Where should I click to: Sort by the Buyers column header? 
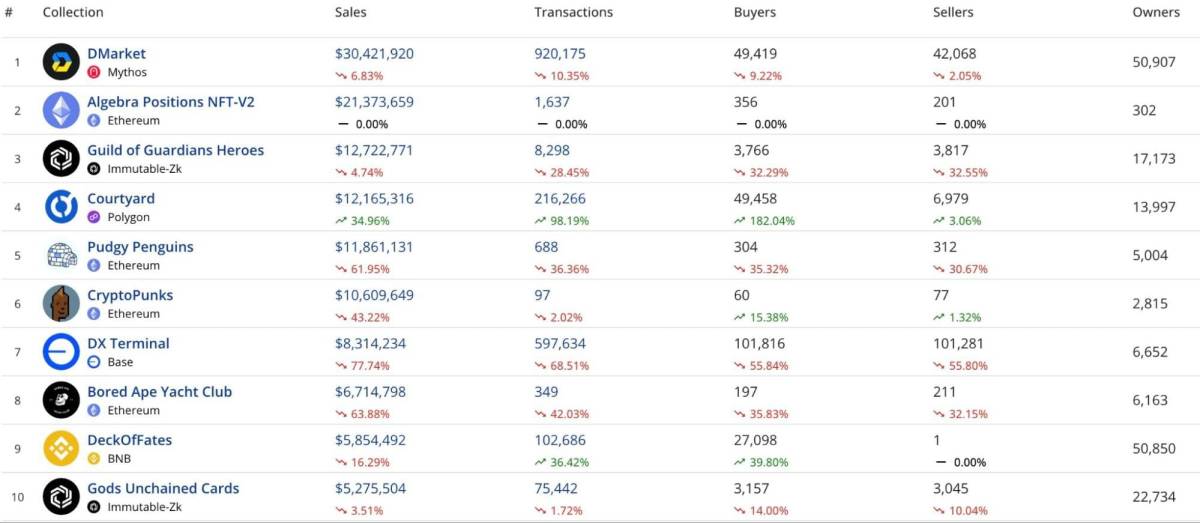(x=754, y=13)
